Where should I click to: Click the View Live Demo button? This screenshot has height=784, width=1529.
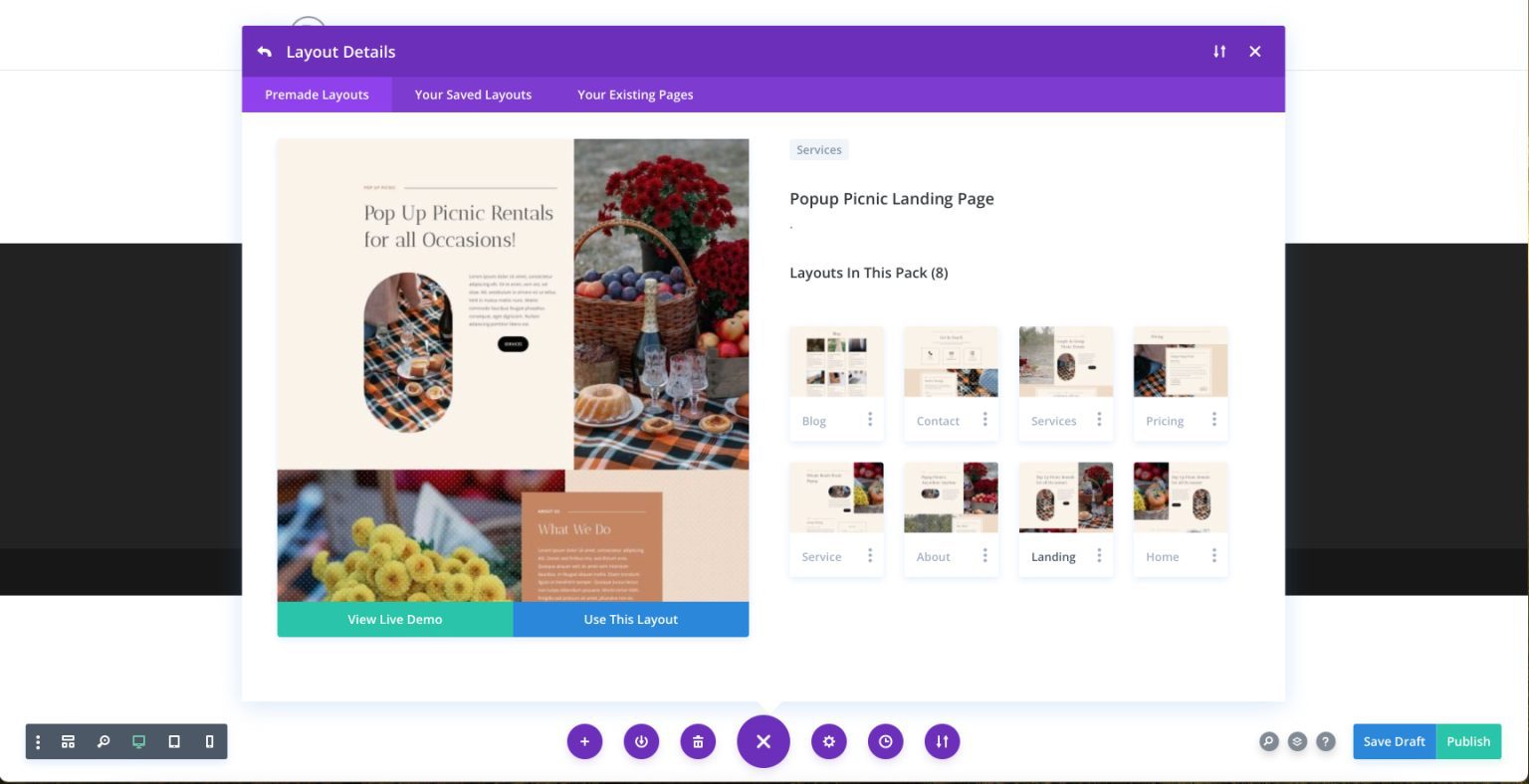pos(395,619)
